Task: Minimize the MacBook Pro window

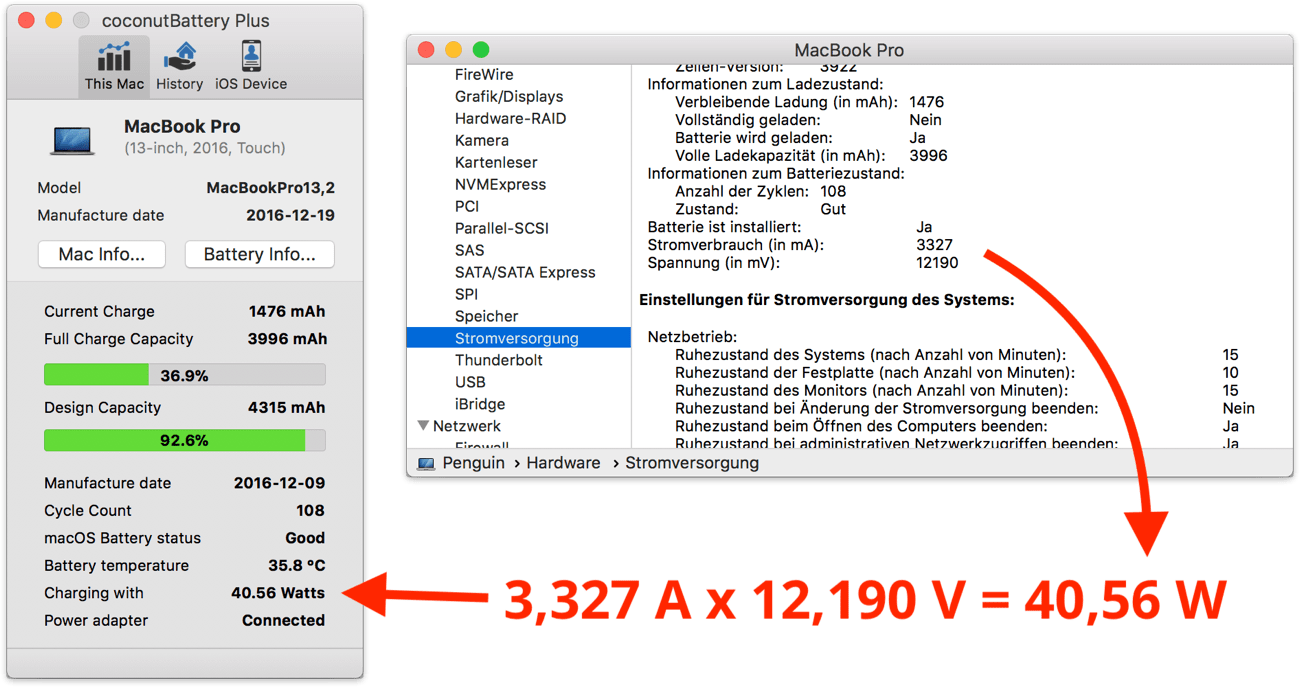Action: tap(454, 49)
